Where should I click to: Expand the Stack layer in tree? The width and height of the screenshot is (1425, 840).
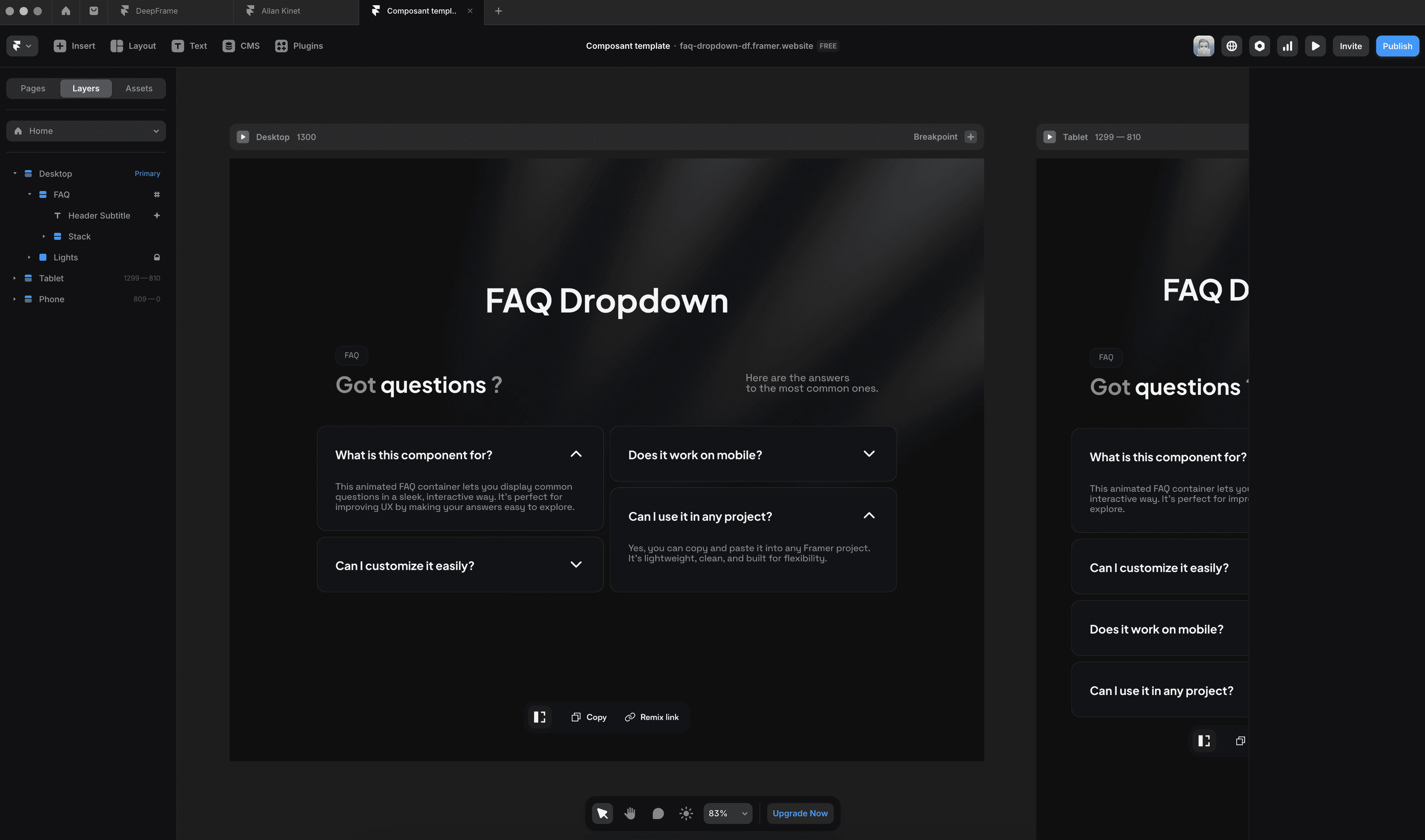point(44,237)
